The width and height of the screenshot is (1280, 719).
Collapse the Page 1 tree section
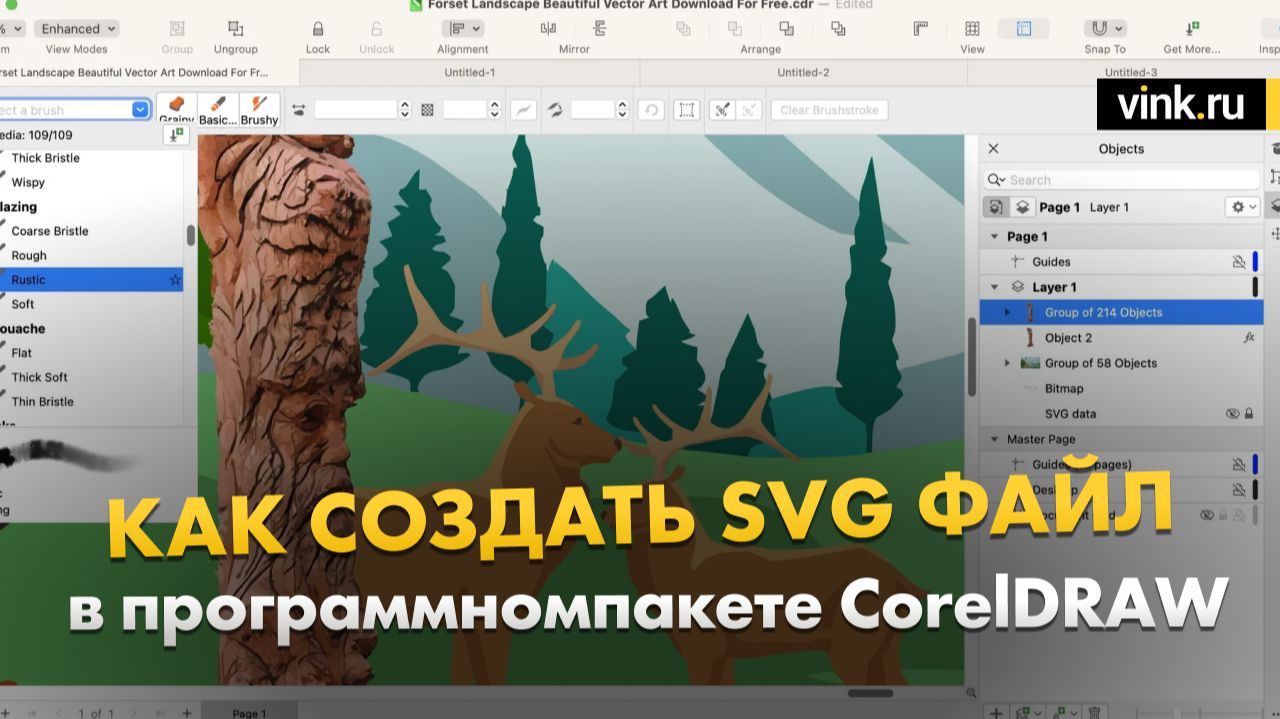click(x=994, y=237)
